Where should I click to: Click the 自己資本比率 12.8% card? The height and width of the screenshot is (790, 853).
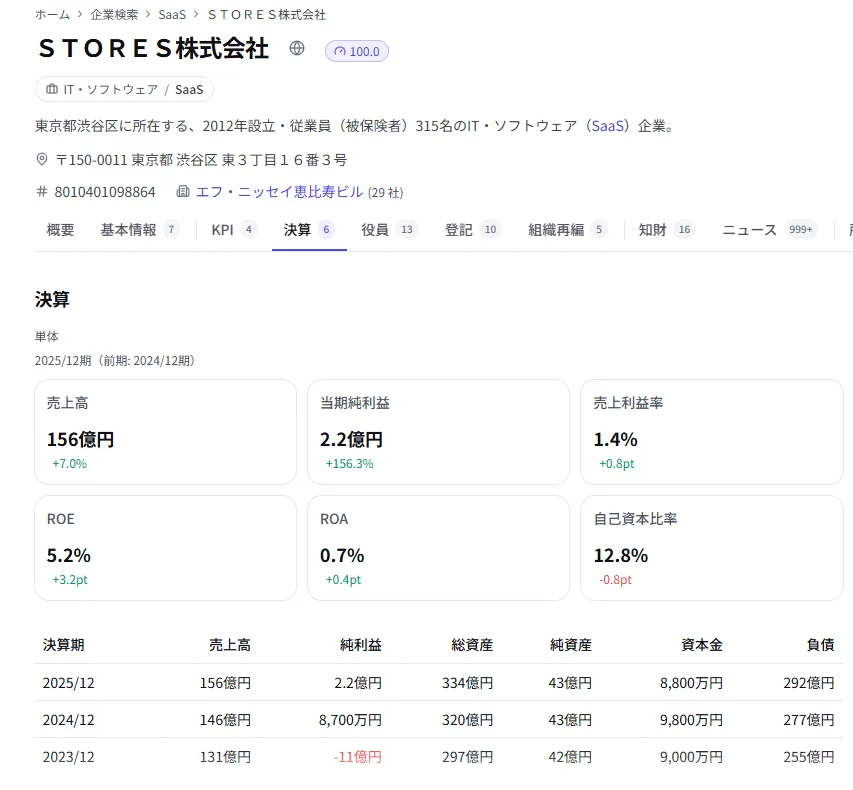click(712, 548)
